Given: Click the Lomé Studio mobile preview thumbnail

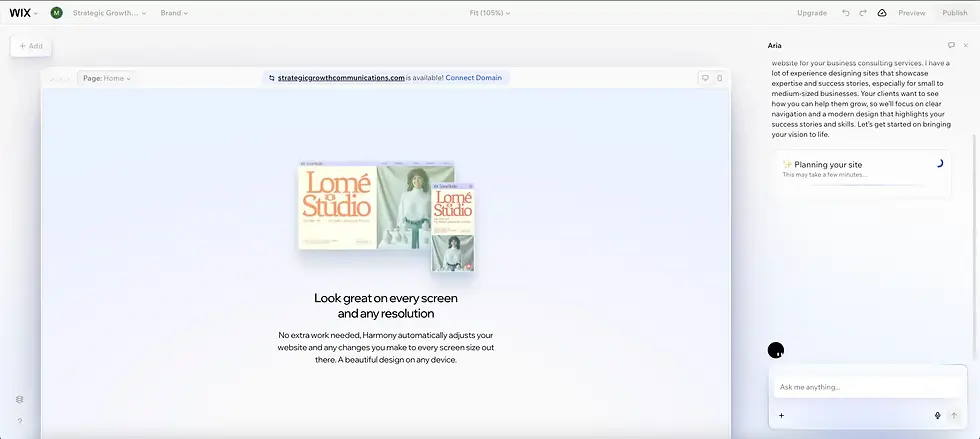Looking at the screenshot, I should point(452,227).
